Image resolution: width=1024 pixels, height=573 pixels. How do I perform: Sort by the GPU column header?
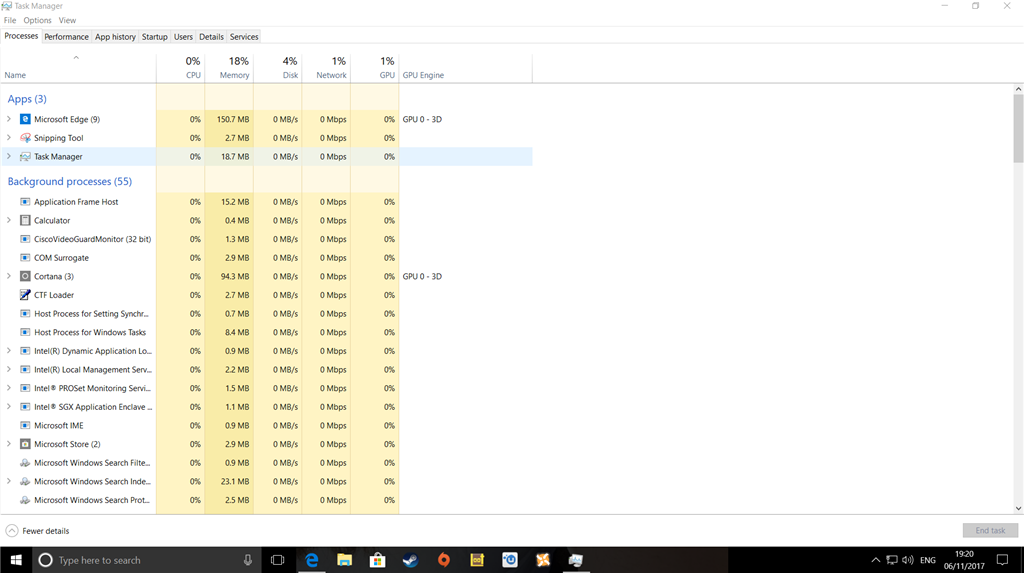(x=375, y=68)
